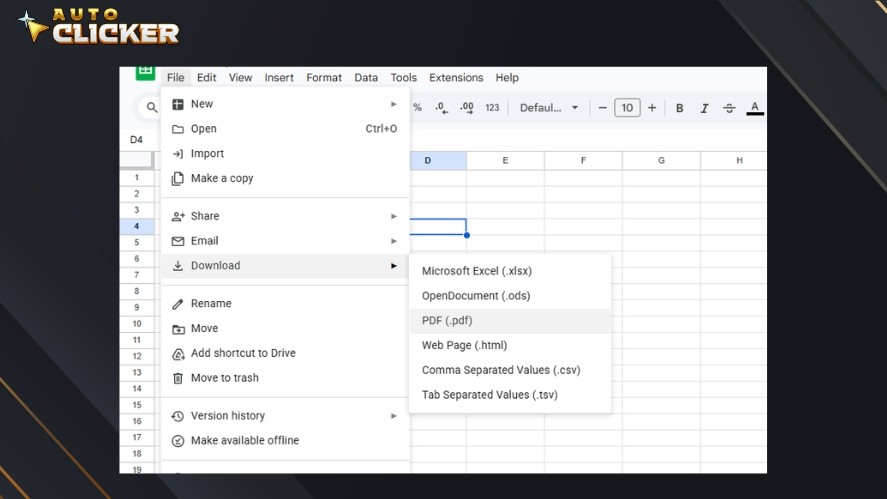Open the Edit menu
The image size is (887, 499).
(x=206, y=78)
